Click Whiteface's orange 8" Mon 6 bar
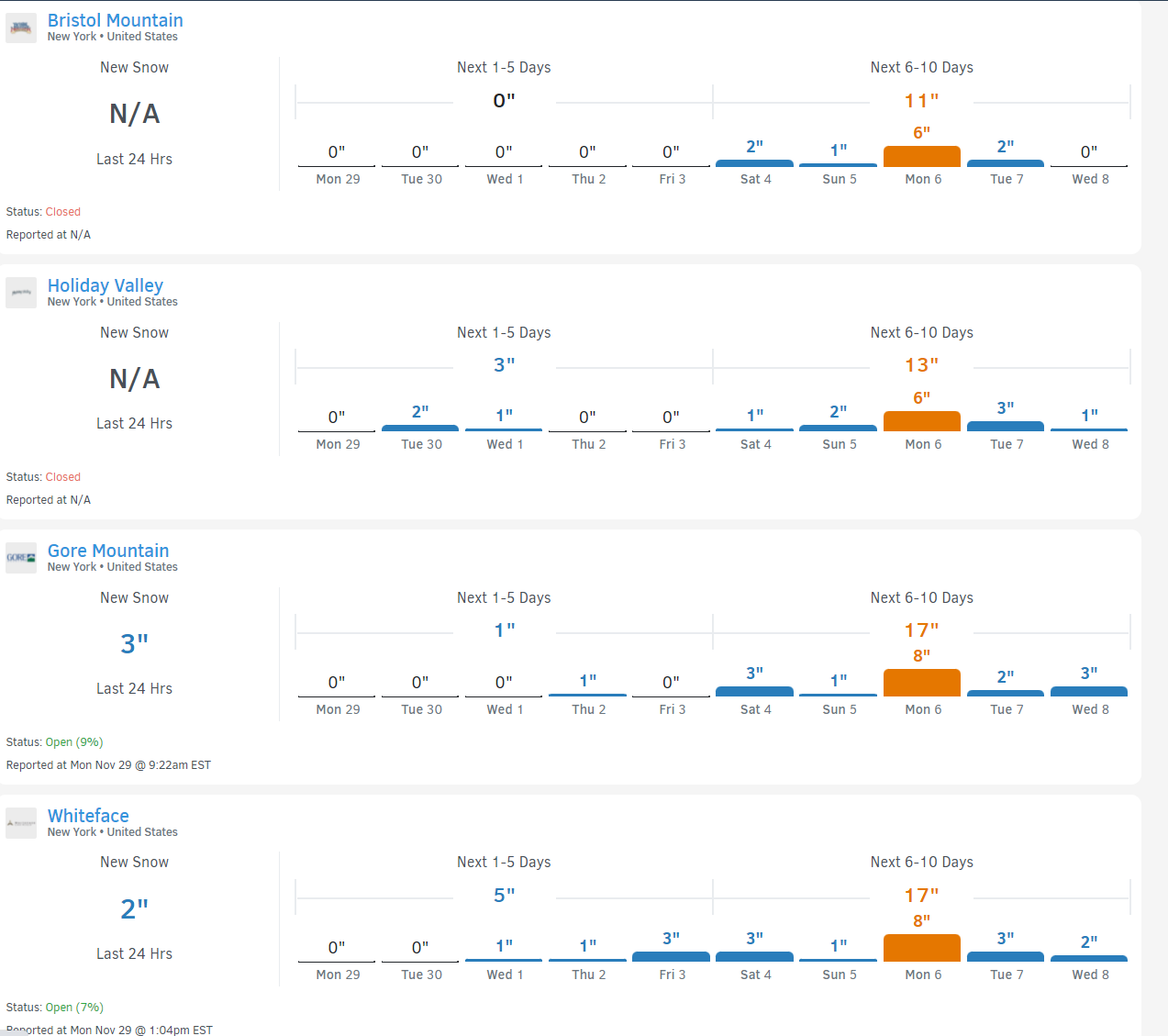Viewport: 1168px width, 1036px height. (921, 948)
